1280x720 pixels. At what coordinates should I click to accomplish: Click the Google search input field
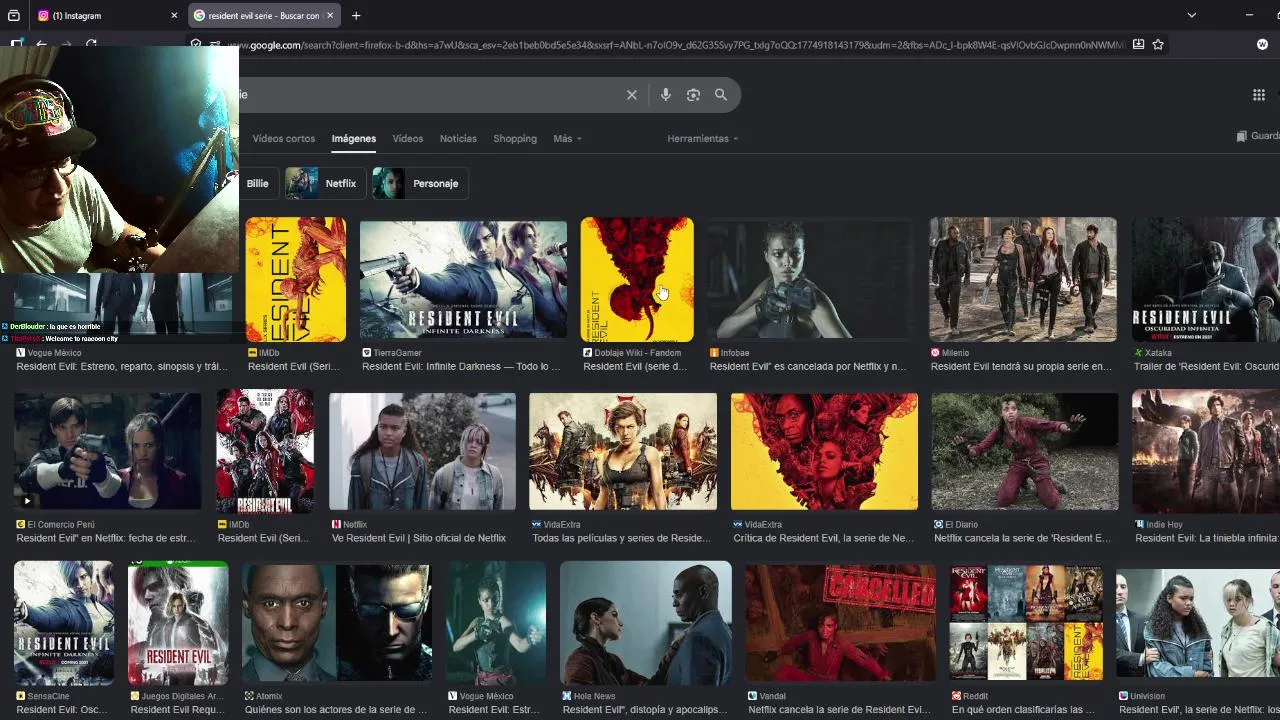(430, 95)
